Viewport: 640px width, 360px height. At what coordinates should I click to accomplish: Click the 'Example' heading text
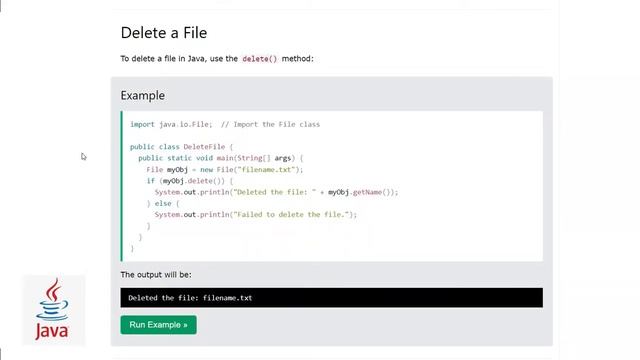point(143,96)
